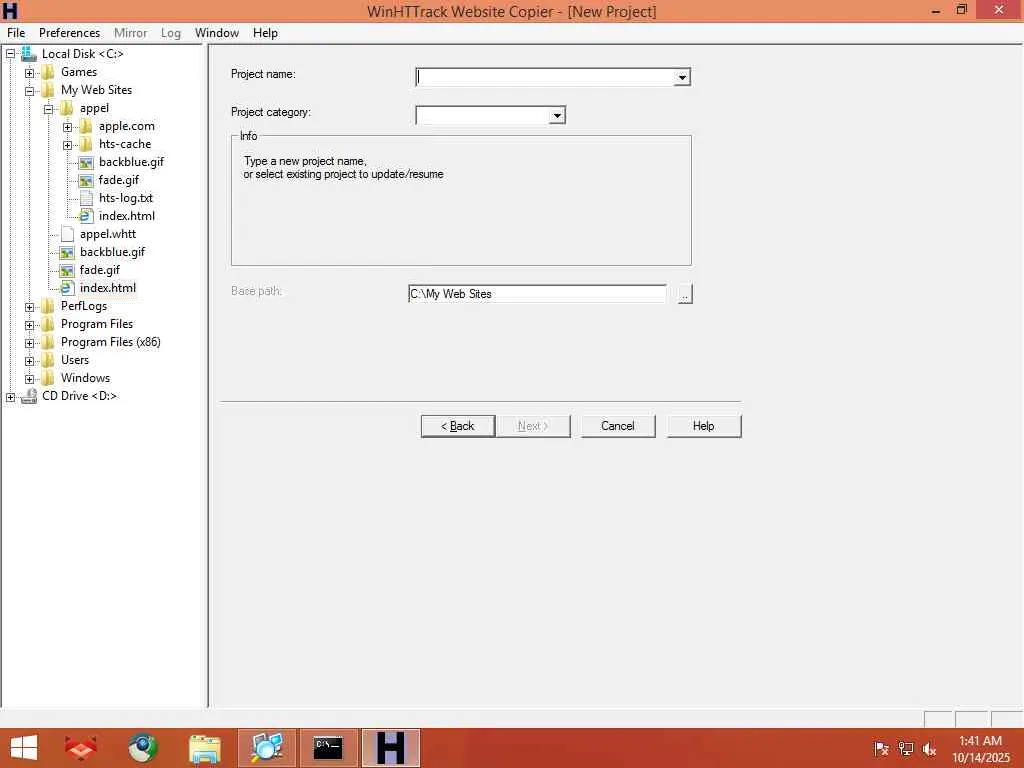This screenshot has width=1024, height=768.
Task: Click the index.html icon below fade.gif under My Web Sites
Action: pos(67,288)
